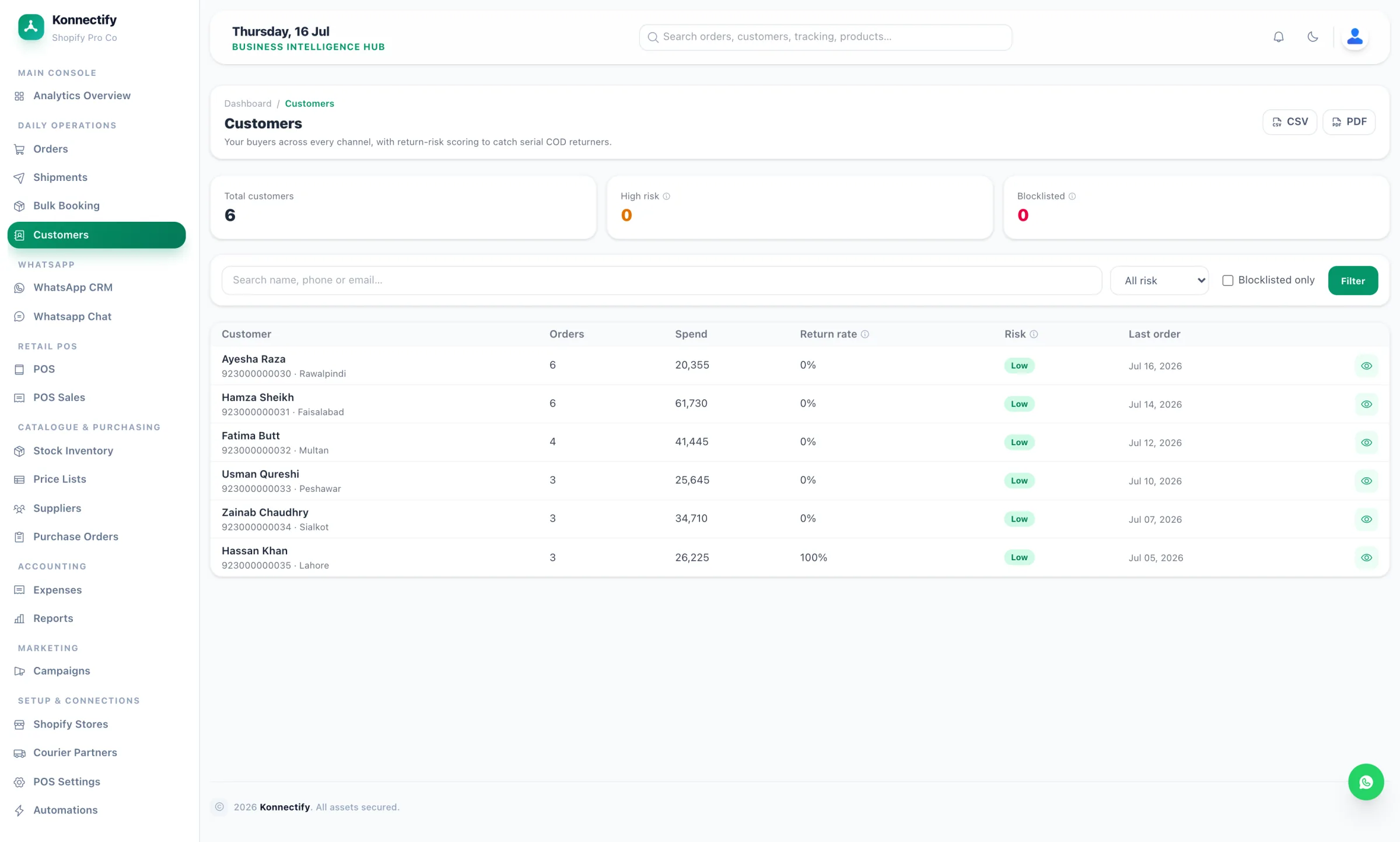Click the Suppliers people icon
This screenshot has height=842, width=1400.
pyautogui.click(x=19, y=509)
